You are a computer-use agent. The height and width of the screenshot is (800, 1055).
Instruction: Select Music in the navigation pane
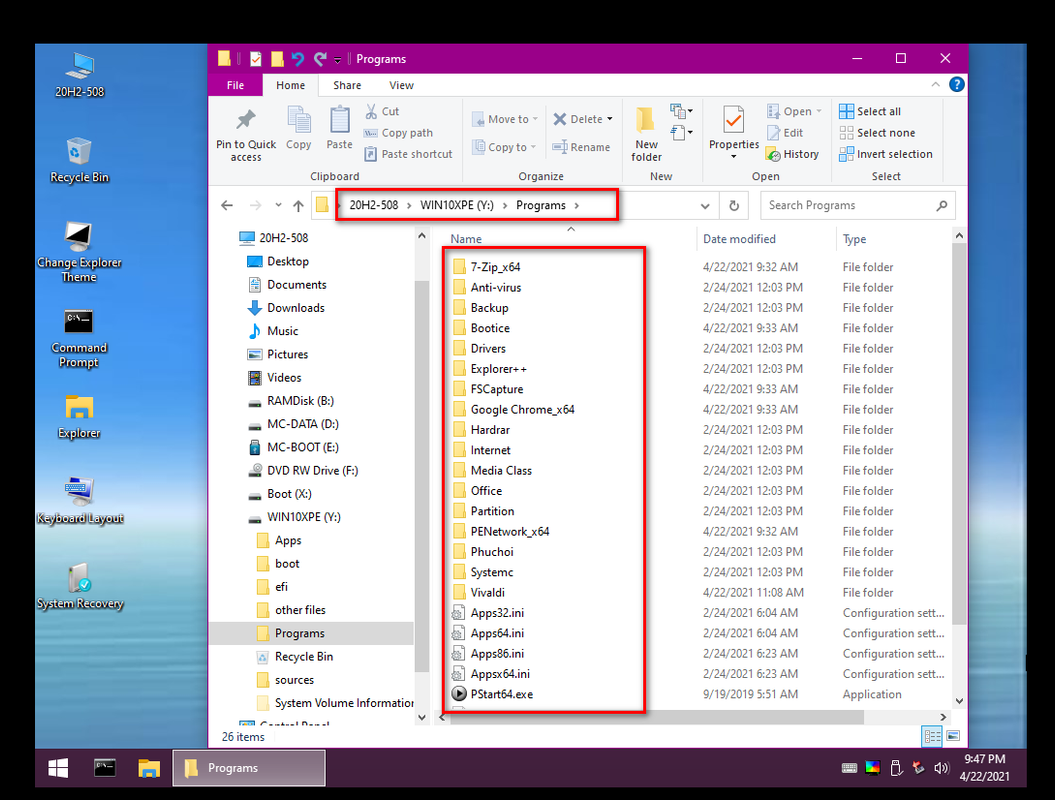coord(282,331)
